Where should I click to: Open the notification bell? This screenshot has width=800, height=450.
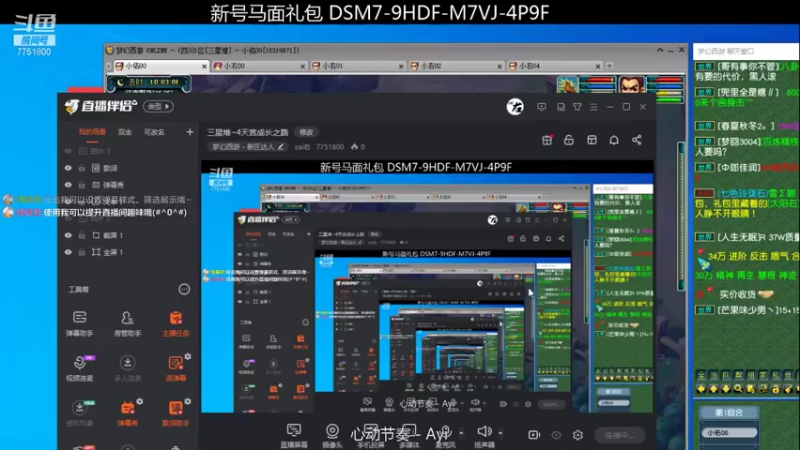pos(614,140)
